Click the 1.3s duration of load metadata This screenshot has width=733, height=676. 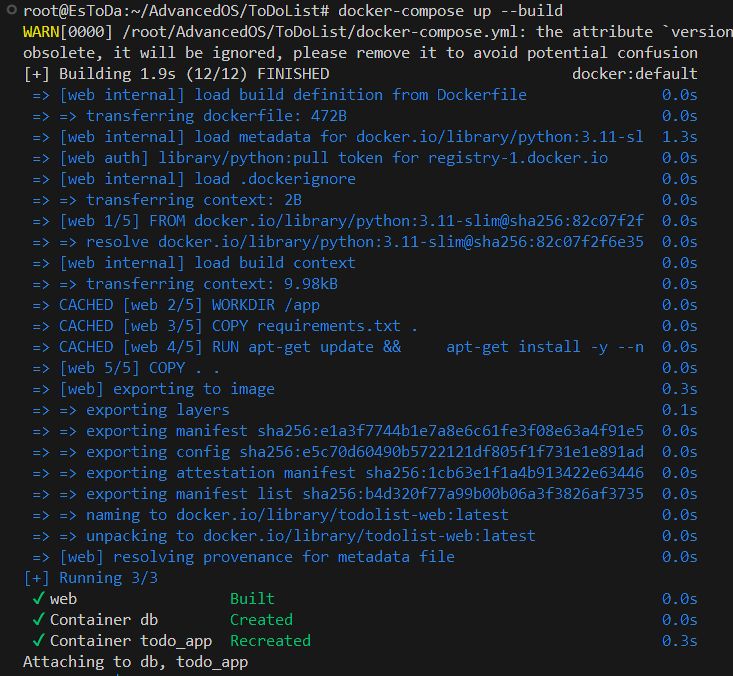[x=679, y=137]
